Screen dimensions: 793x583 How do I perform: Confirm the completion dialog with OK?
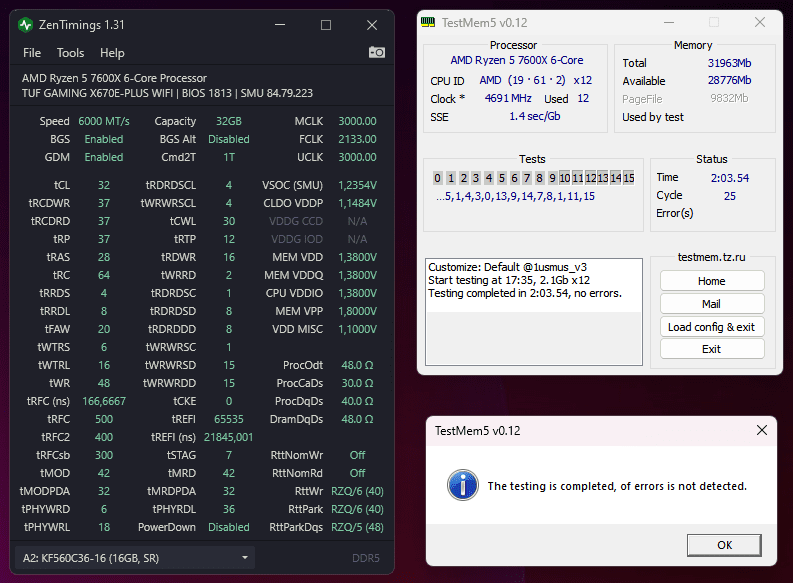(x=724, y=545)
